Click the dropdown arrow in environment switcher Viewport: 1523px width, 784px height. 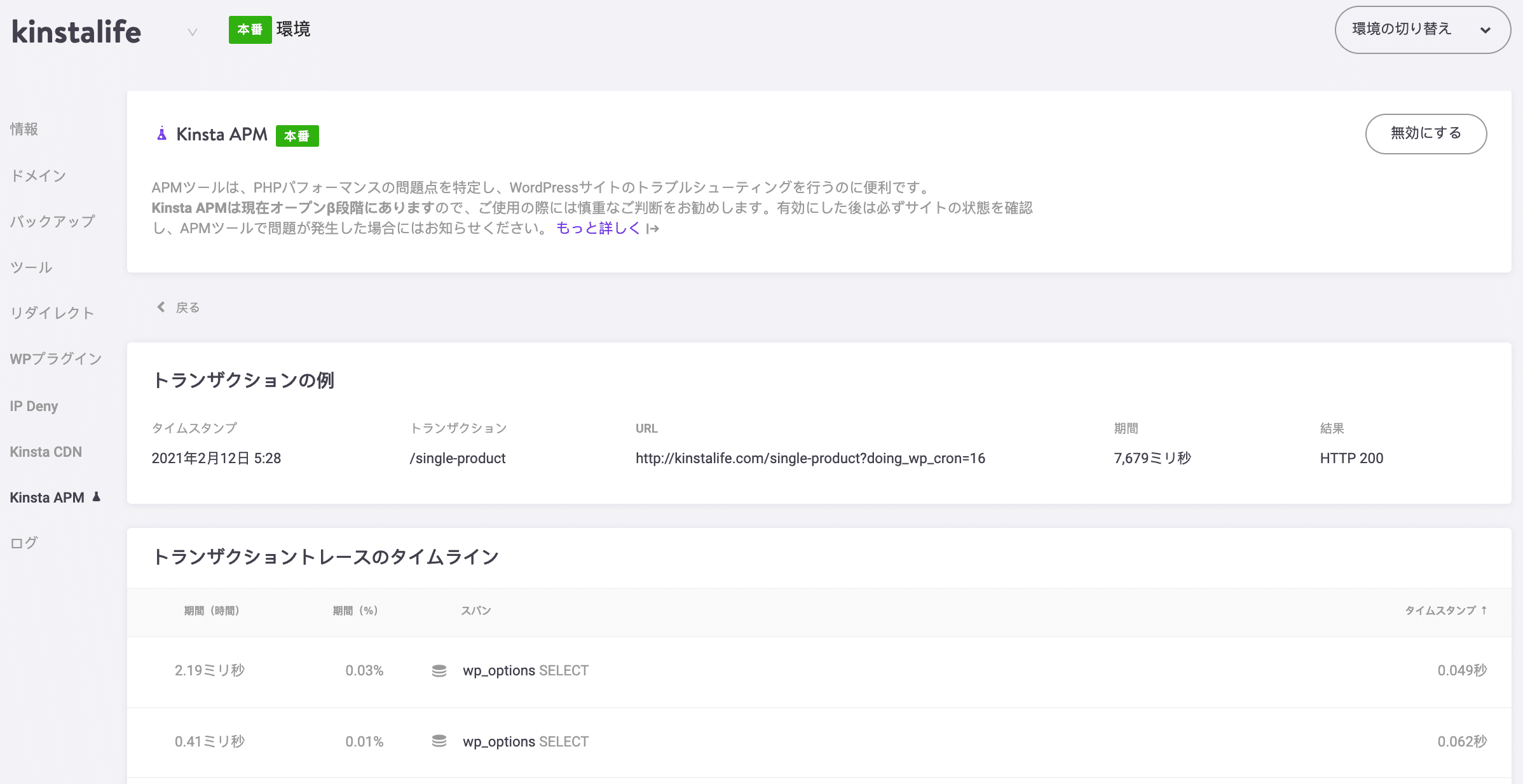(x=1485, y=30)
